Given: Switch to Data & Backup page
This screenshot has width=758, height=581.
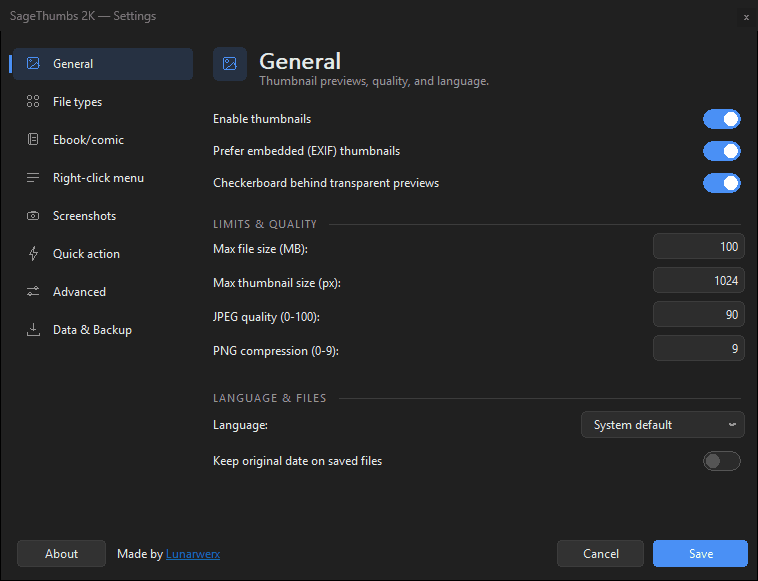Looking at the screenshot, I should 103,330.
